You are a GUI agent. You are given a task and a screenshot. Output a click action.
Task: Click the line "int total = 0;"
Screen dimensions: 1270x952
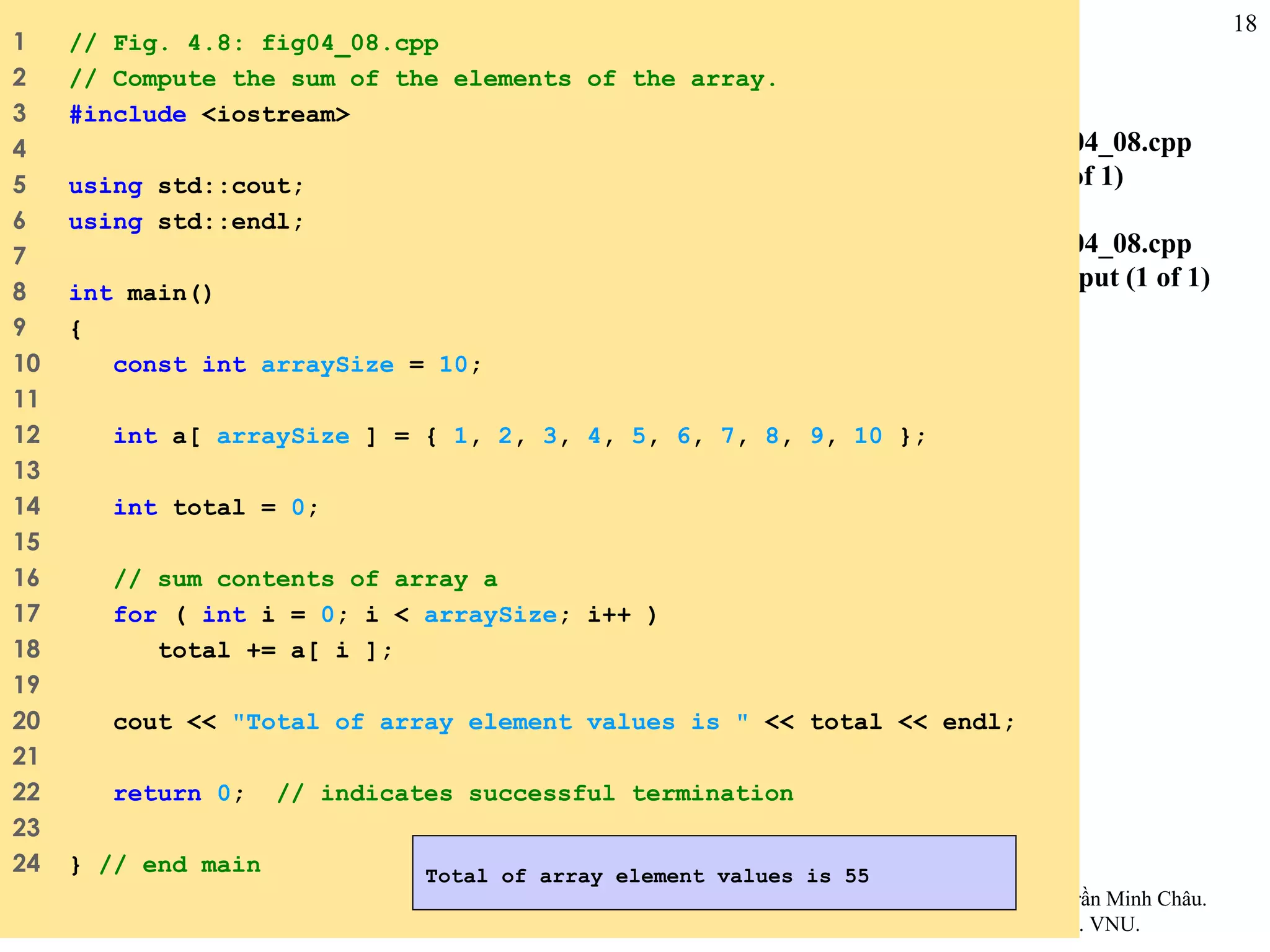point(216,508)
